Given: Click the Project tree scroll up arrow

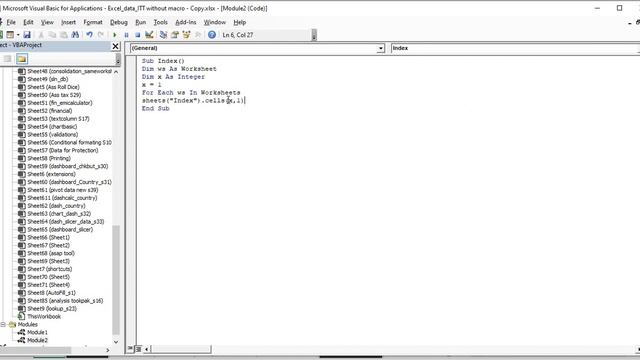Looking at the screenshot, I should point(116,72).
